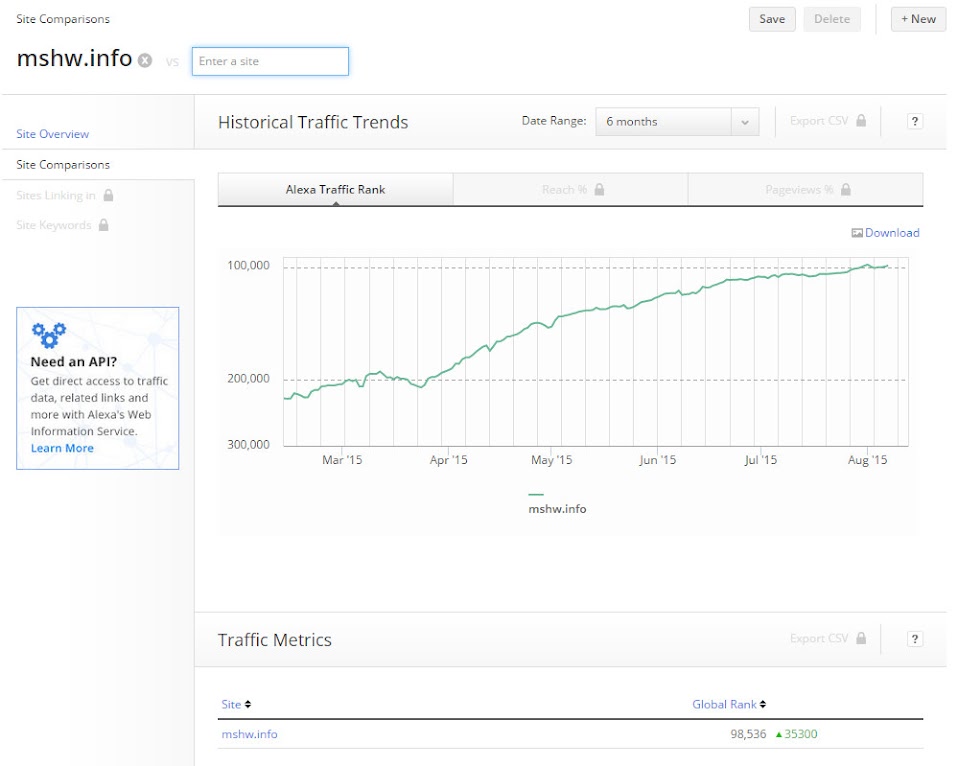958x766 pixels.
Task: Open the Site Overview link
Action: tap(53, 134)
